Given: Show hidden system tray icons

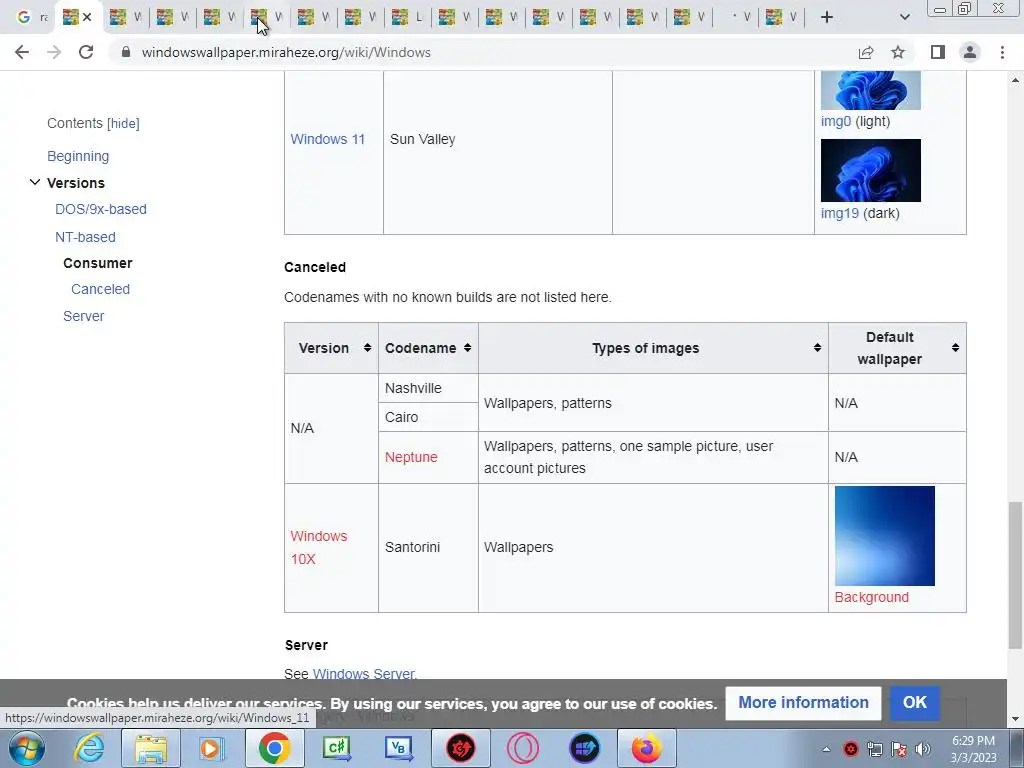Looking at the screenshot, I should 826,749.
